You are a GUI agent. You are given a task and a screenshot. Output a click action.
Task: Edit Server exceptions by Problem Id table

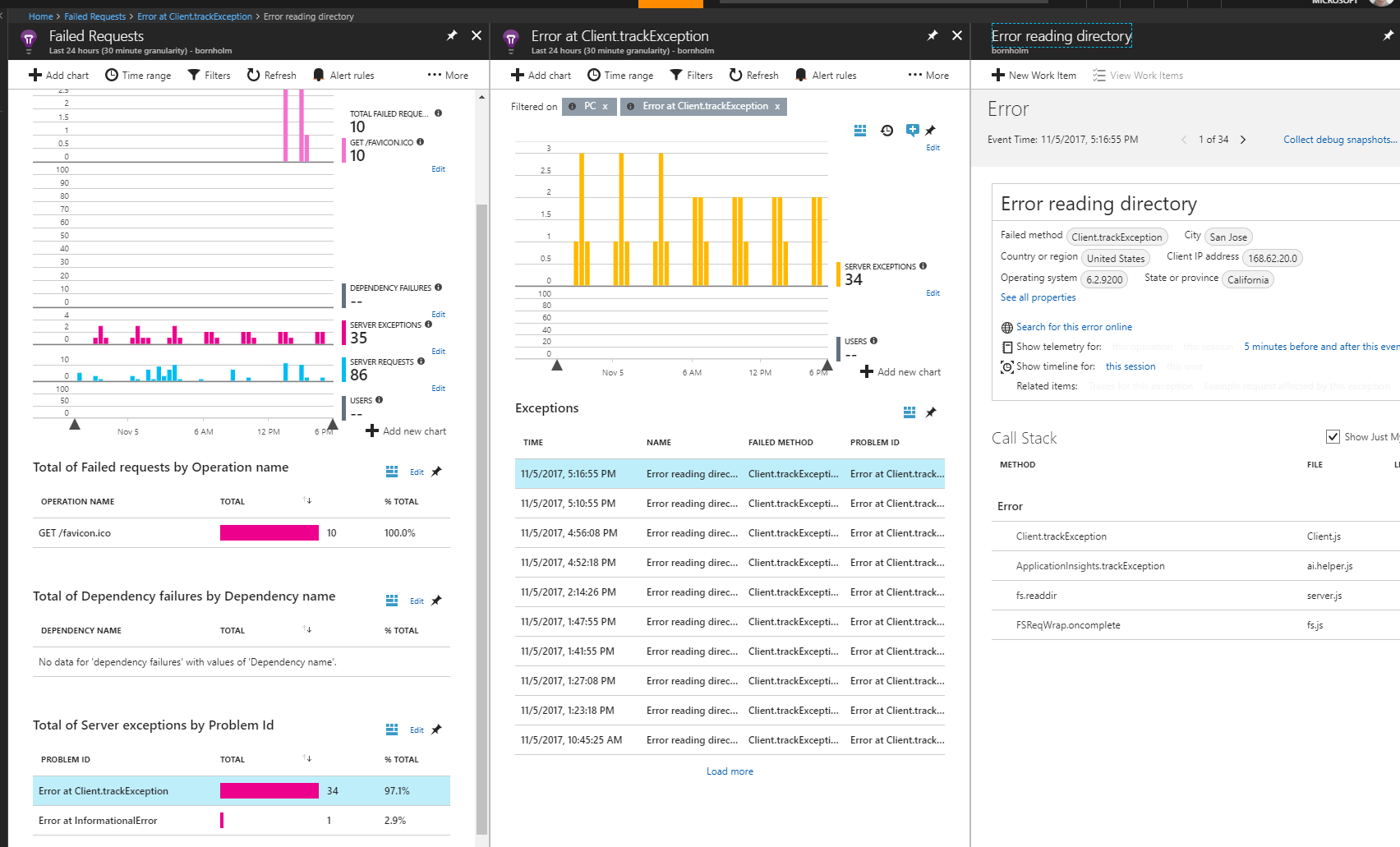pos(417,730)
